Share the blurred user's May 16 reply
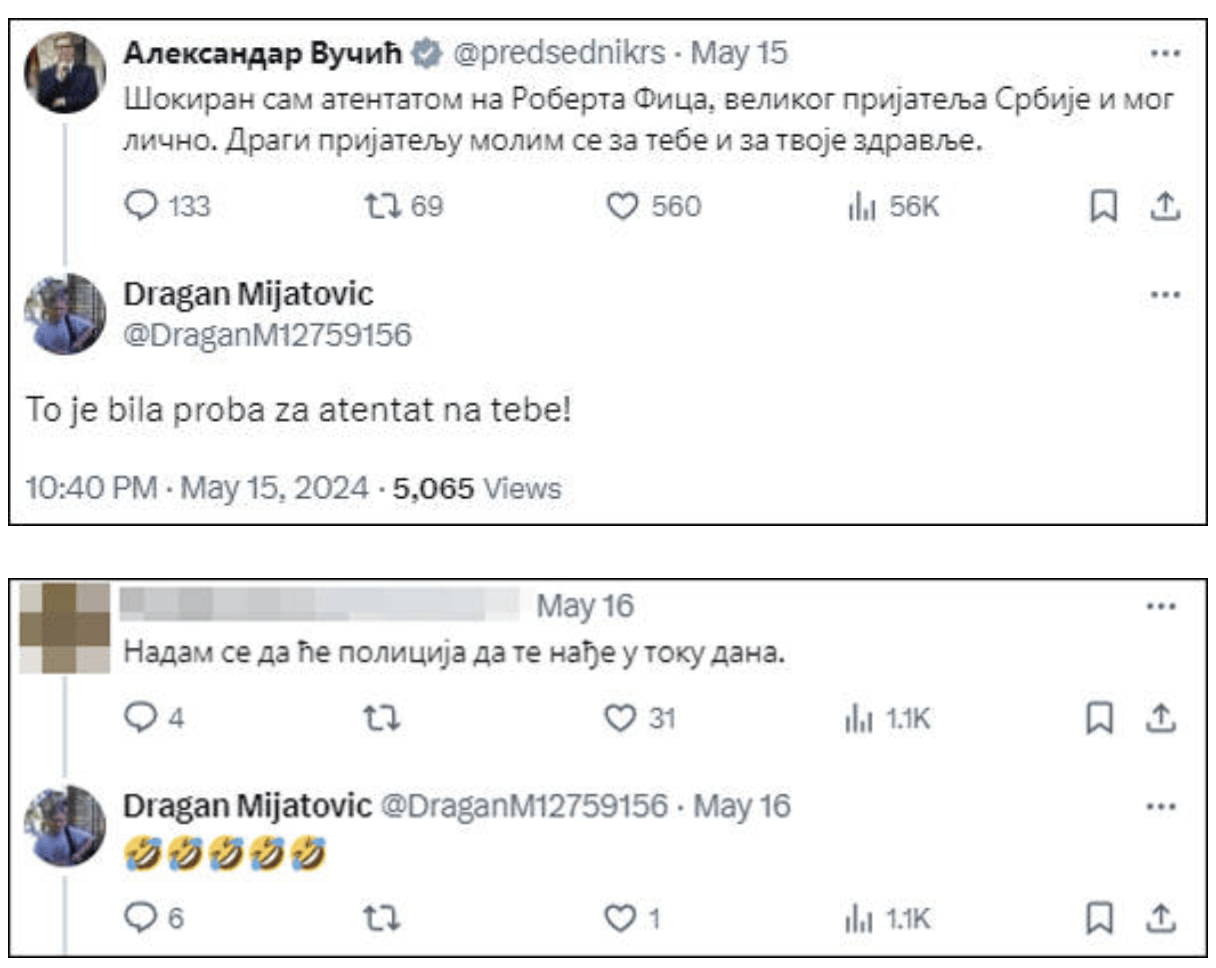 pos(1162,718)
